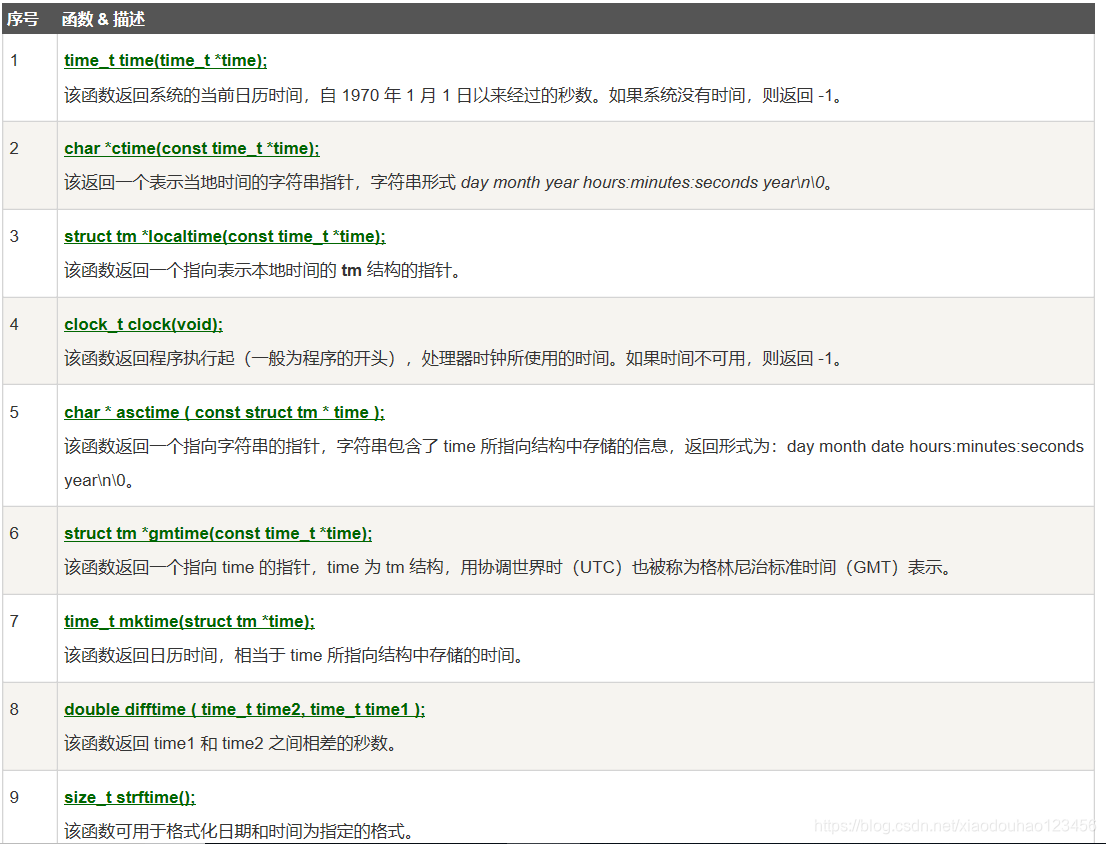Click row number 8 cell
The width and height of the screenshot is (1106, 844).
tap(30, 726)
